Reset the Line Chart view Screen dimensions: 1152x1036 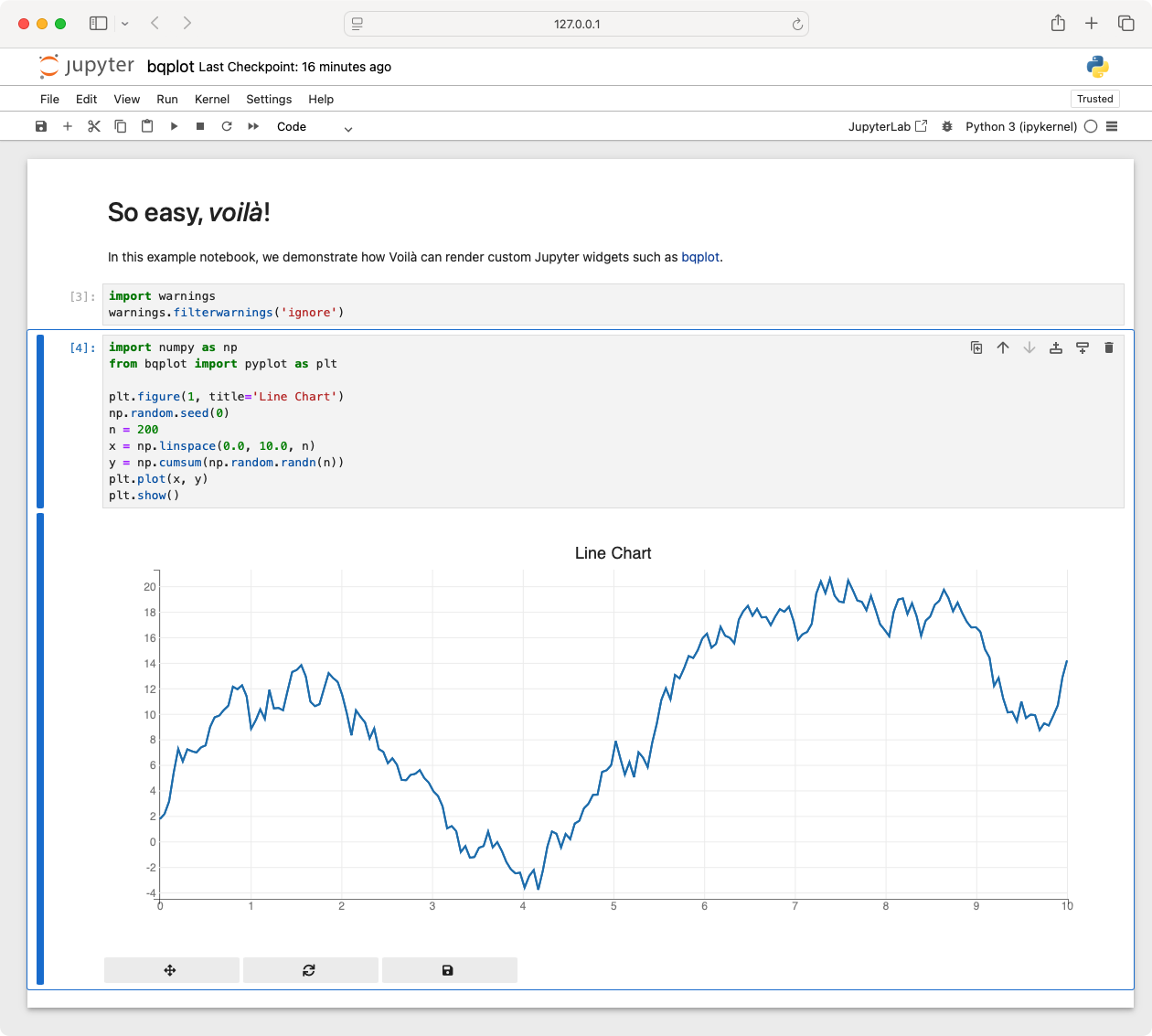pos(310,969)
